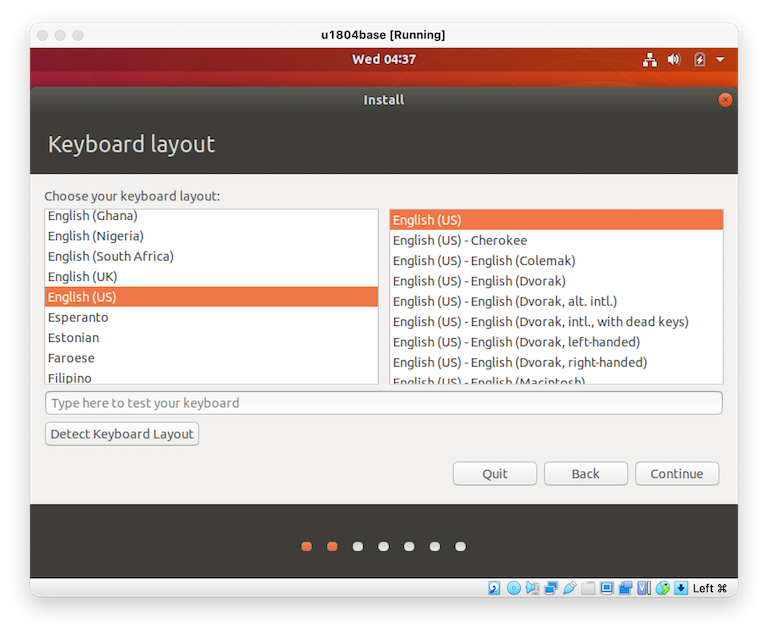Screen dimensions: 768x634
Task: Click the Left ⌘ host key indicator
Action: 710,588
